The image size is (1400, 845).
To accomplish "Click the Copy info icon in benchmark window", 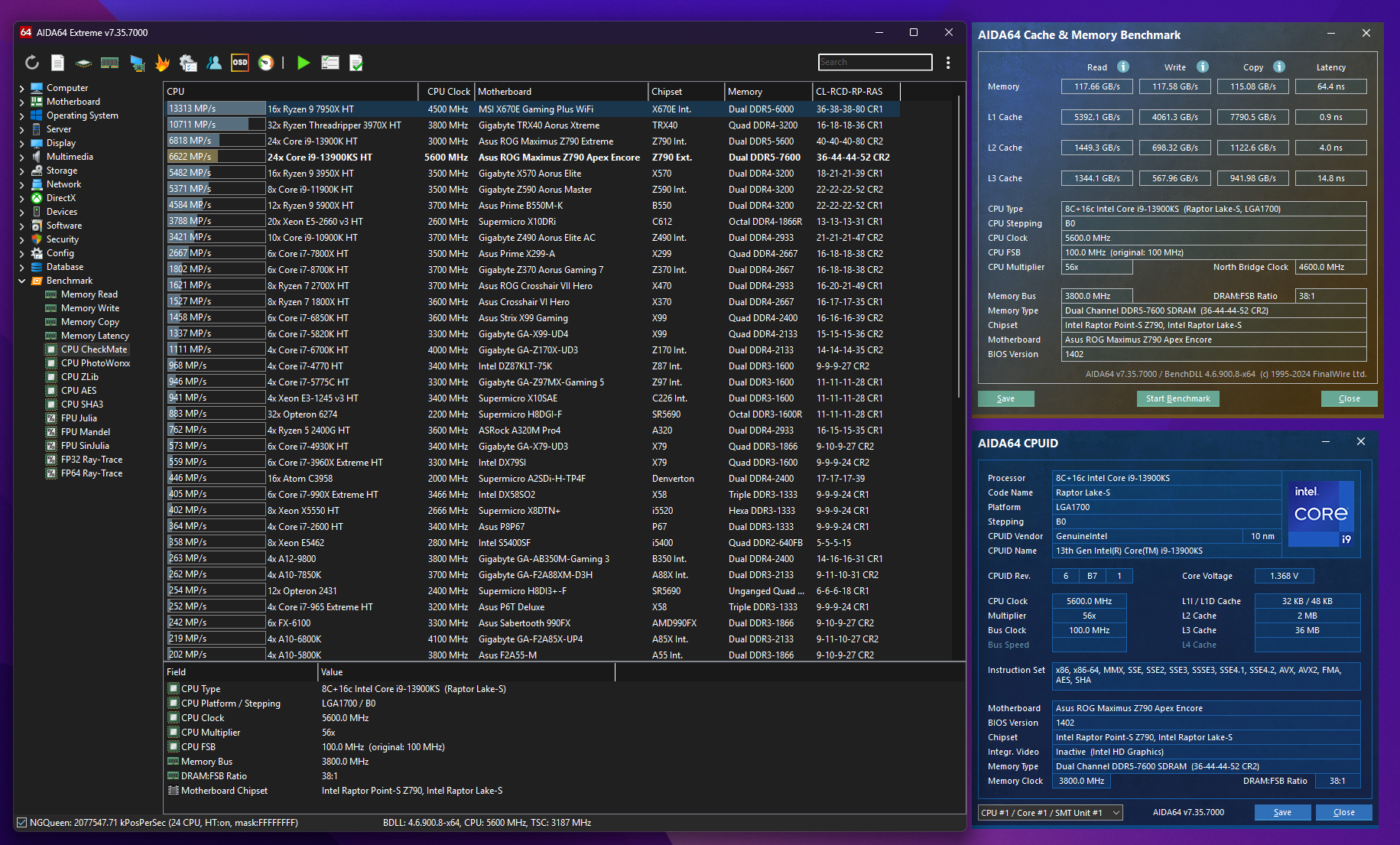I will (1279, 67).
